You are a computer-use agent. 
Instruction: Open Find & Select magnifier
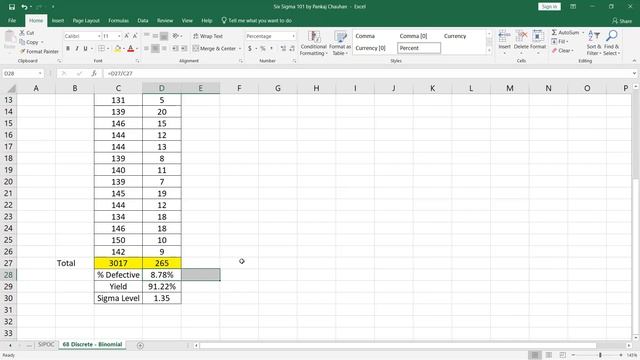click(x=611, y=43)
